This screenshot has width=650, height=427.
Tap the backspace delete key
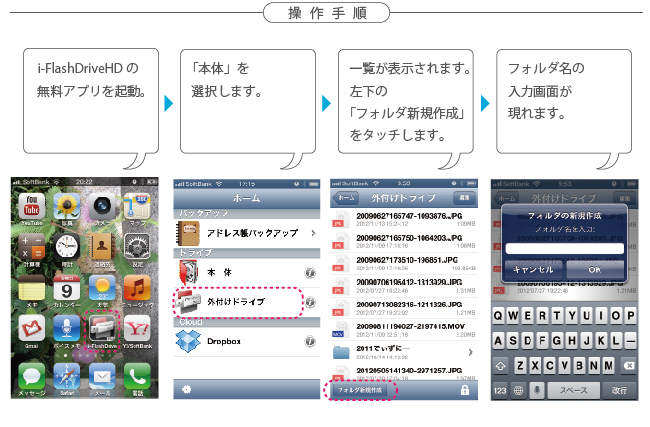(x=629, y=366)
